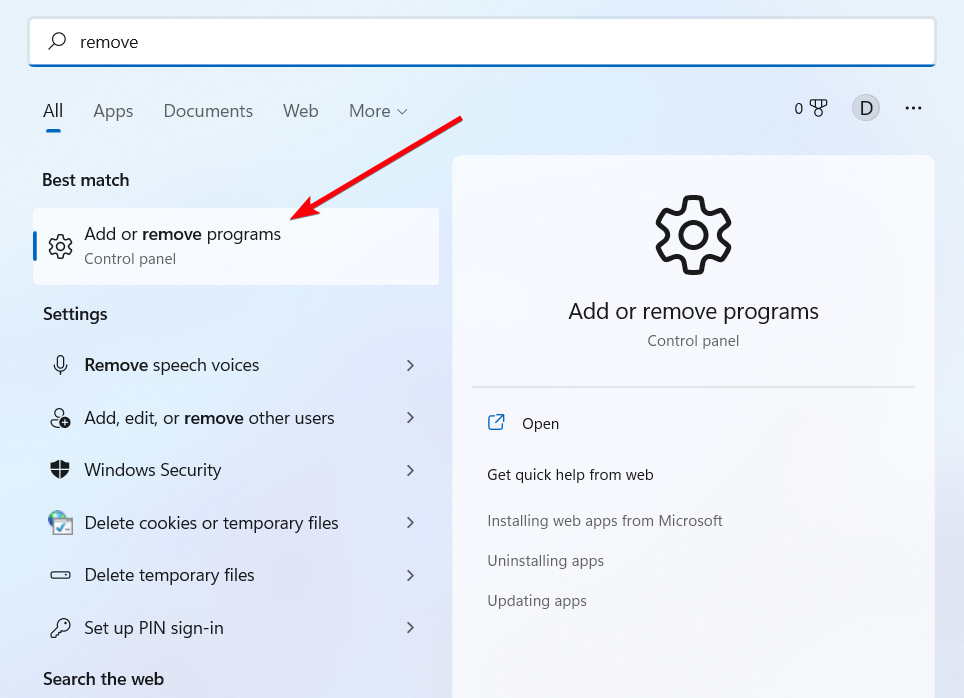Click the large gear icon in preview pane
This screenshot has height=698, width=964.
click(x=693, y=235)
